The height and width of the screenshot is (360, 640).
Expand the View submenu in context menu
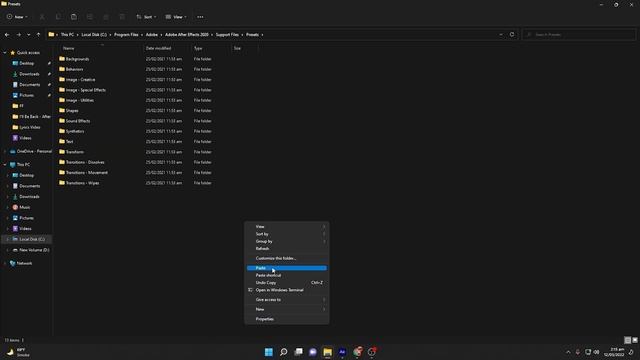287,227
